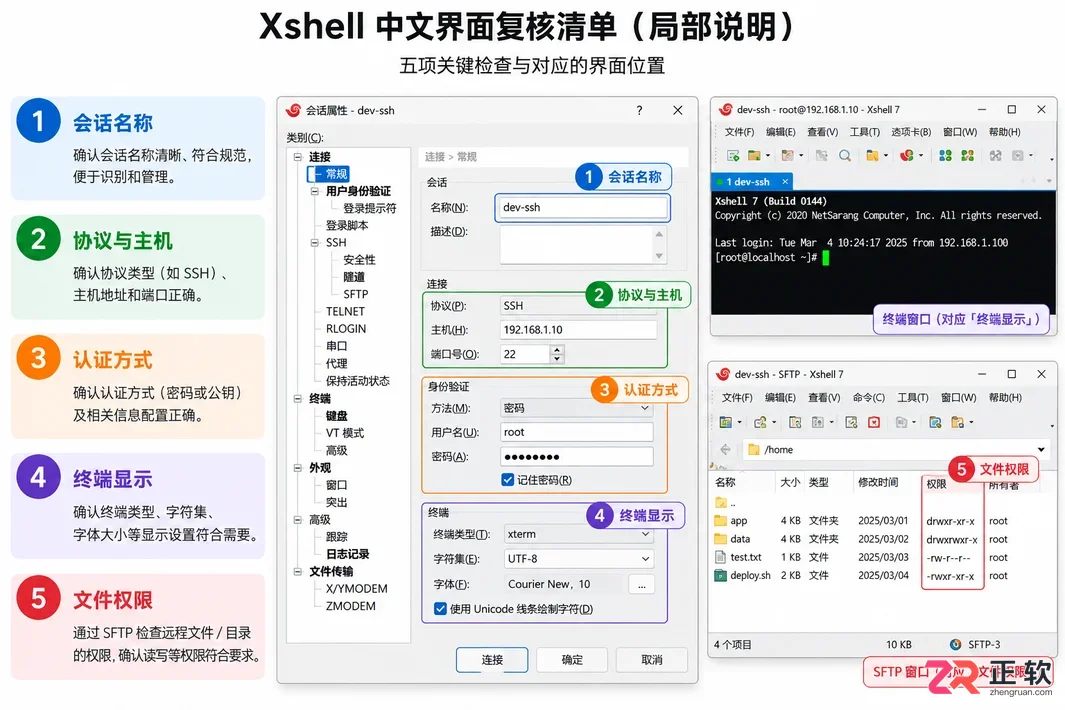Image resolution: width=1065 pixels, height=710 pixels.
Task: Open the 终端类型 xterm dropdown
Action: pyautogui.click(x=645, y=534)
